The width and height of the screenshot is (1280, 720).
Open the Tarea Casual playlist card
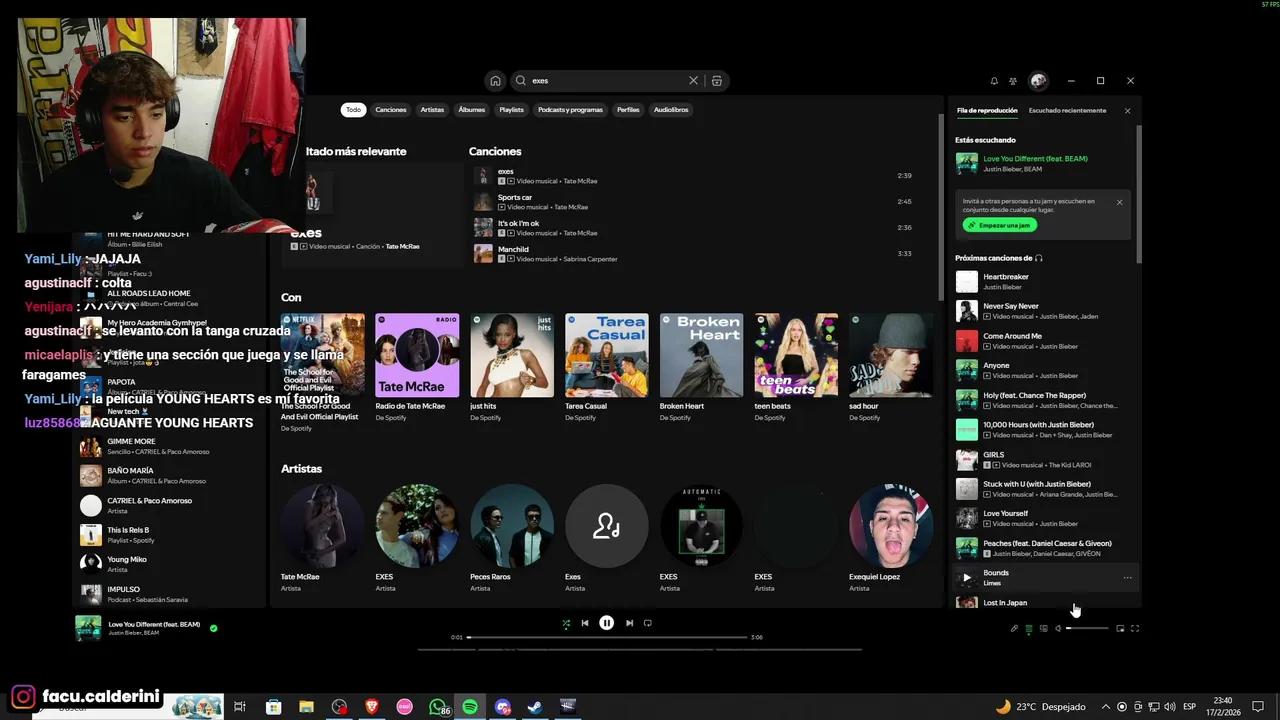click(x=606, y=369)
